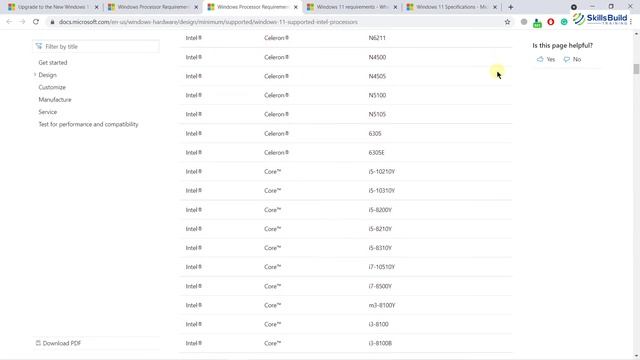
Task: Select the N4500 model cell
Action: (x=377, y=57)
